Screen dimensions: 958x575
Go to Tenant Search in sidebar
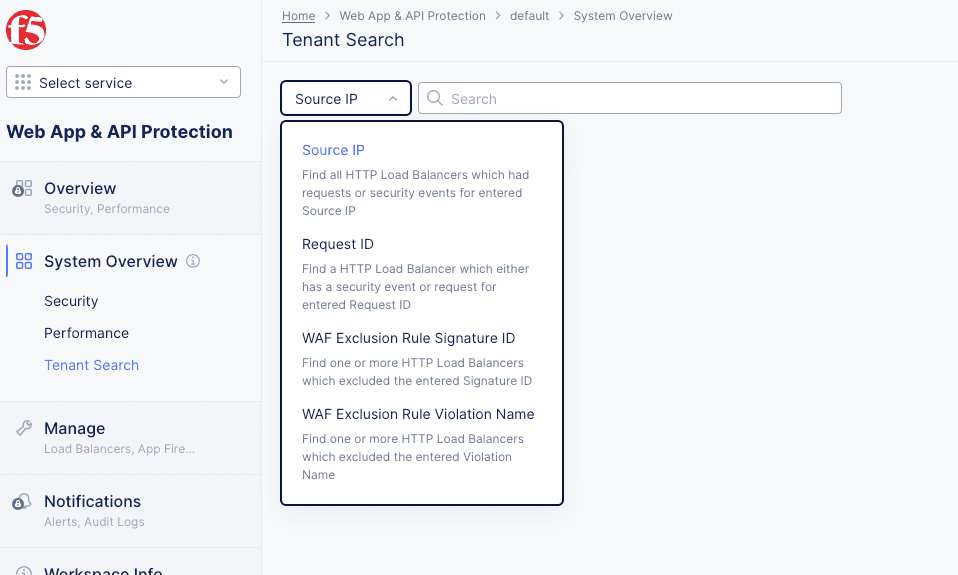(91, 365)
